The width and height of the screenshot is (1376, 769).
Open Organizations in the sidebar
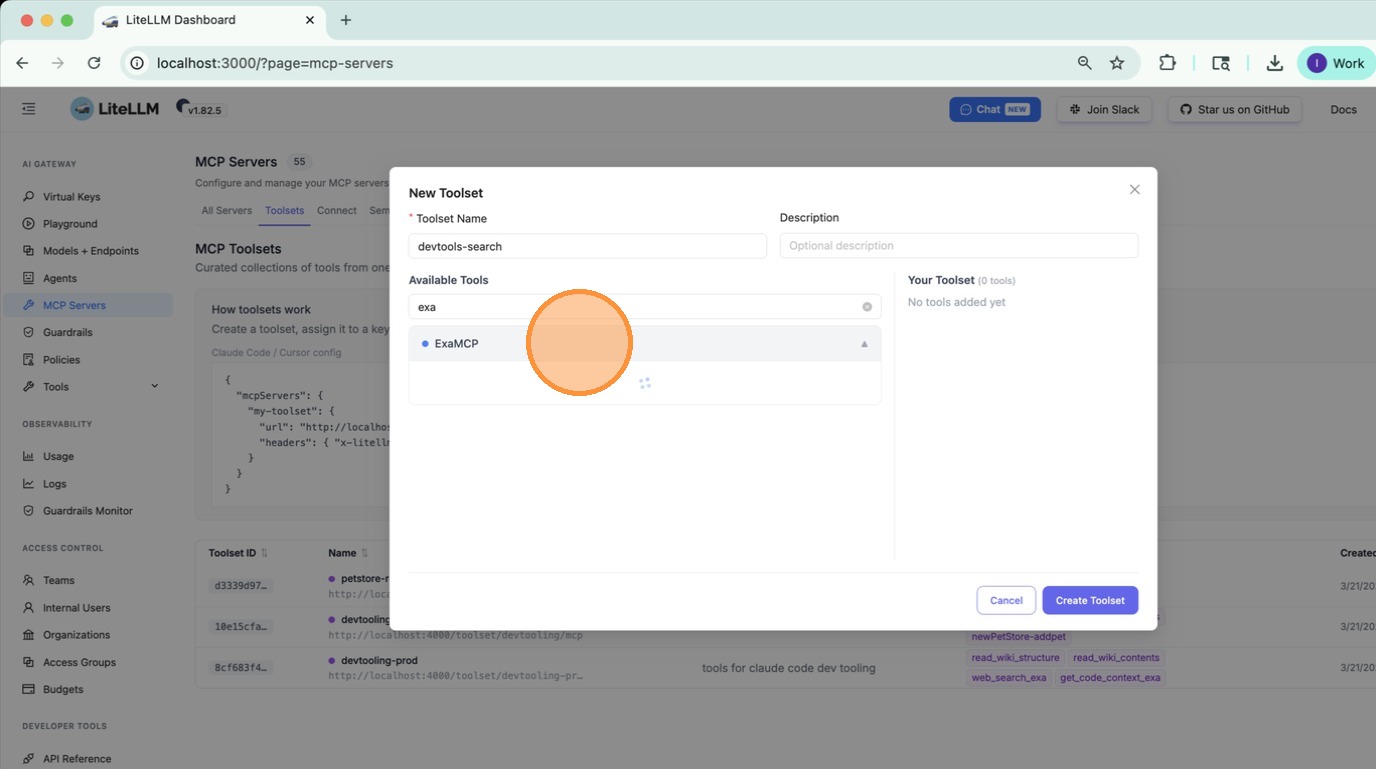(x=88, y=635)
